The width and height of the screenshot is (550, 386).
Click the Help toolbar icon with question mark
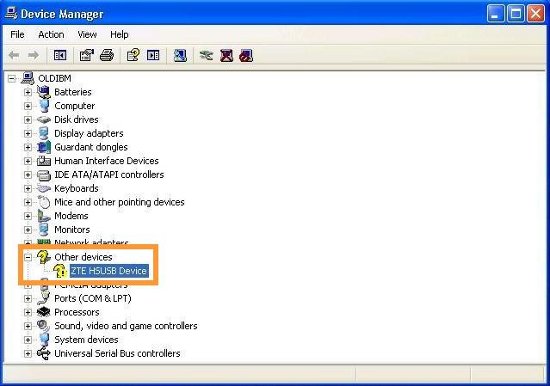click(133, 55)
